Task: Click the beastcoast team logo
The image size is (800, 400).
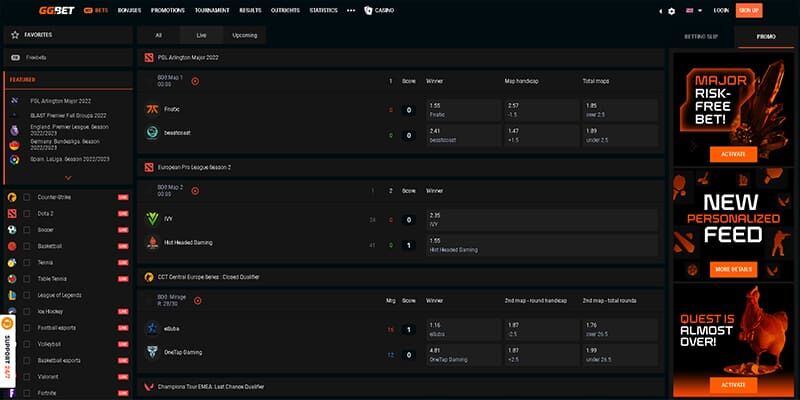Action: (x=153, y=133)
